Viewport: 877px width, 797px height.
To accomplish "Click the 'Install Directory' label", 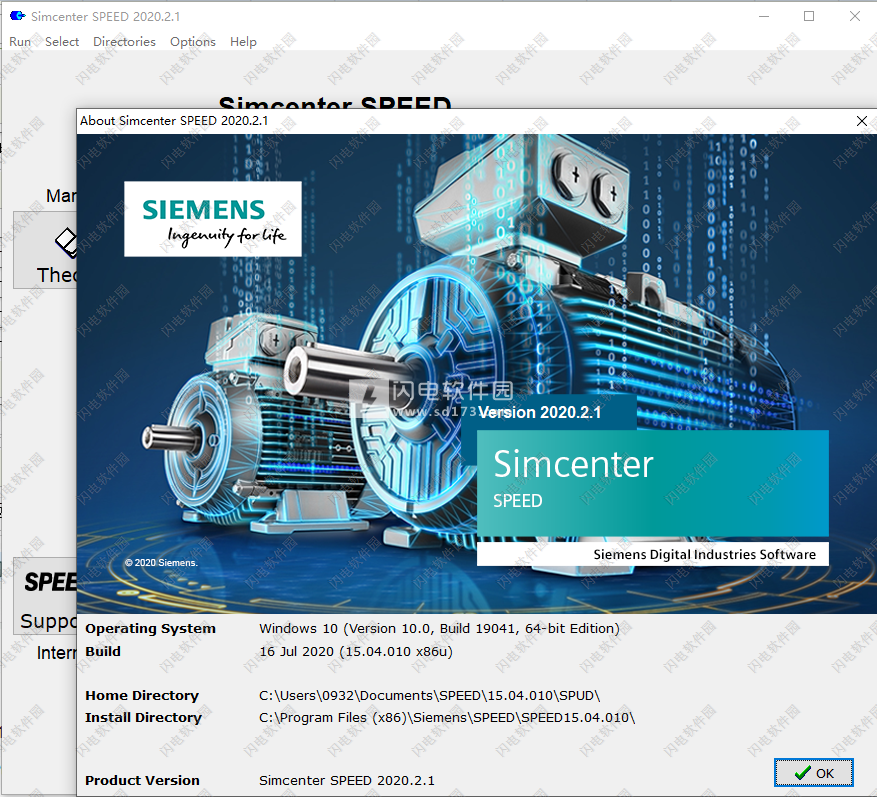I will tap(144, 718).
